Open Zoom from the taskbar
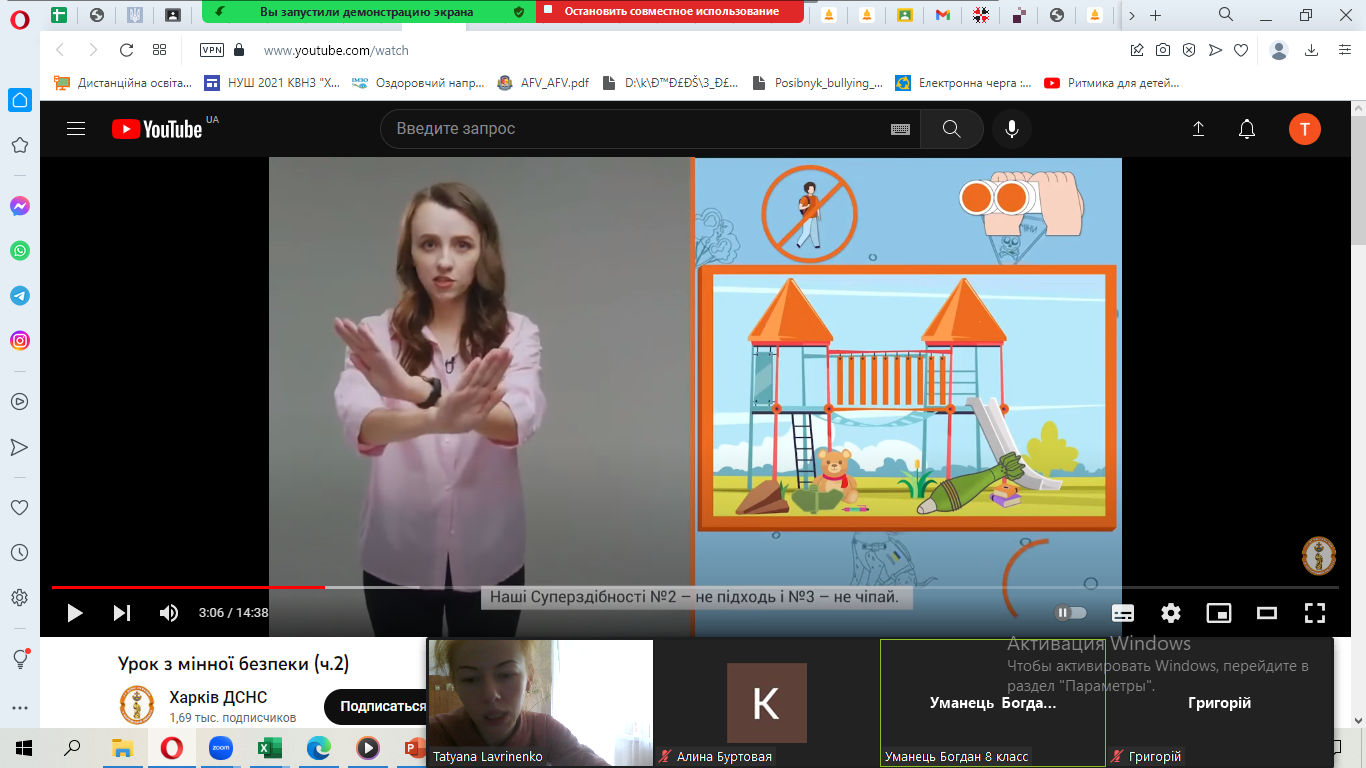Screen dimensions: 1366x768 pos(220,747)
